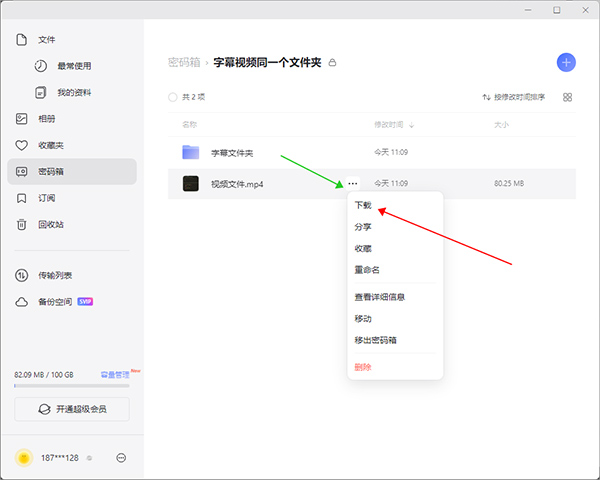Click the lock icon beside folder title
This screenshot has width=600, height=480.
pyautogui.click(x=333, y=62)
